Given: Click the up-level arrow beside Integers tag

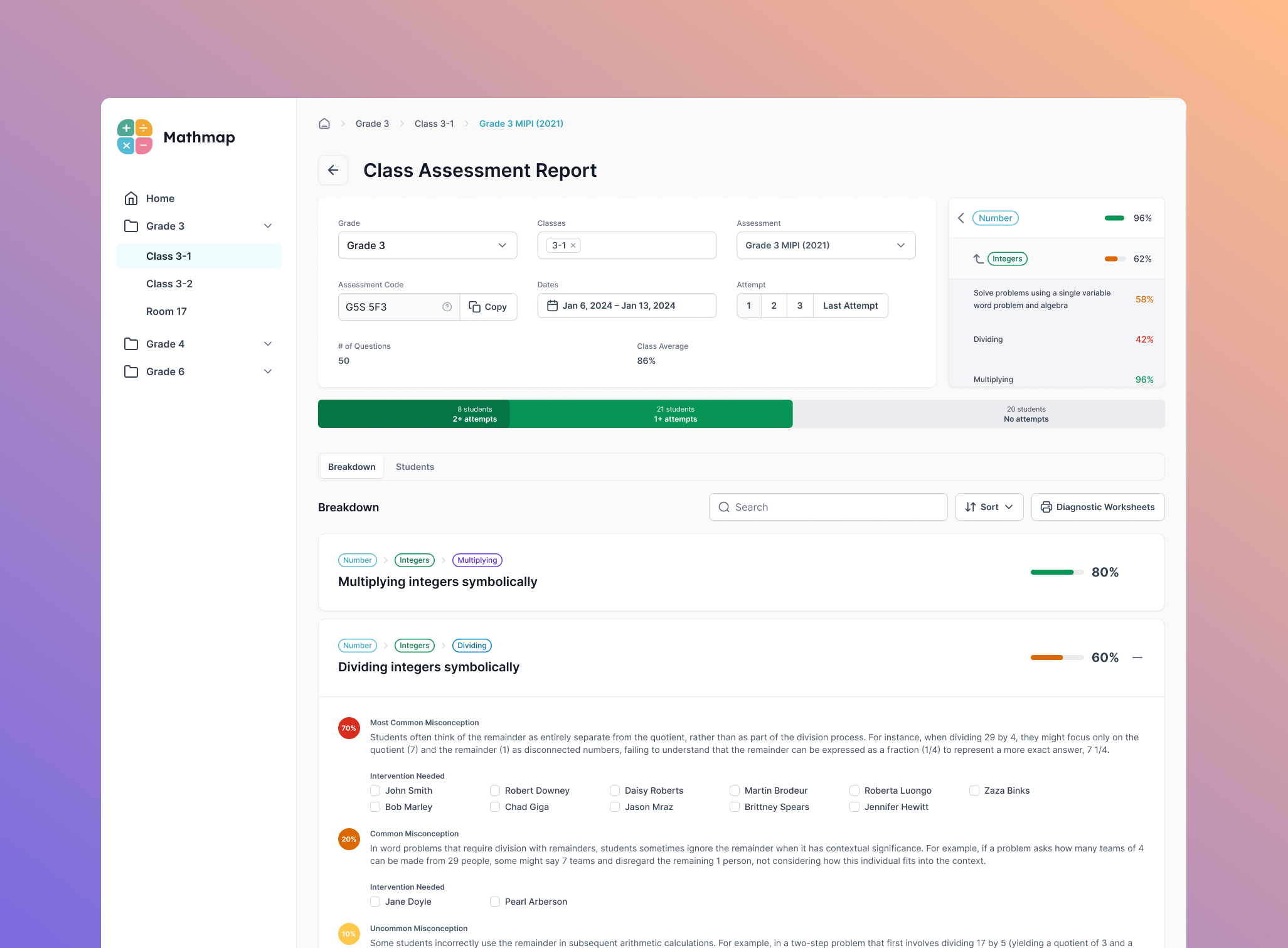Looking at the screenshot, I should [978, 258].
